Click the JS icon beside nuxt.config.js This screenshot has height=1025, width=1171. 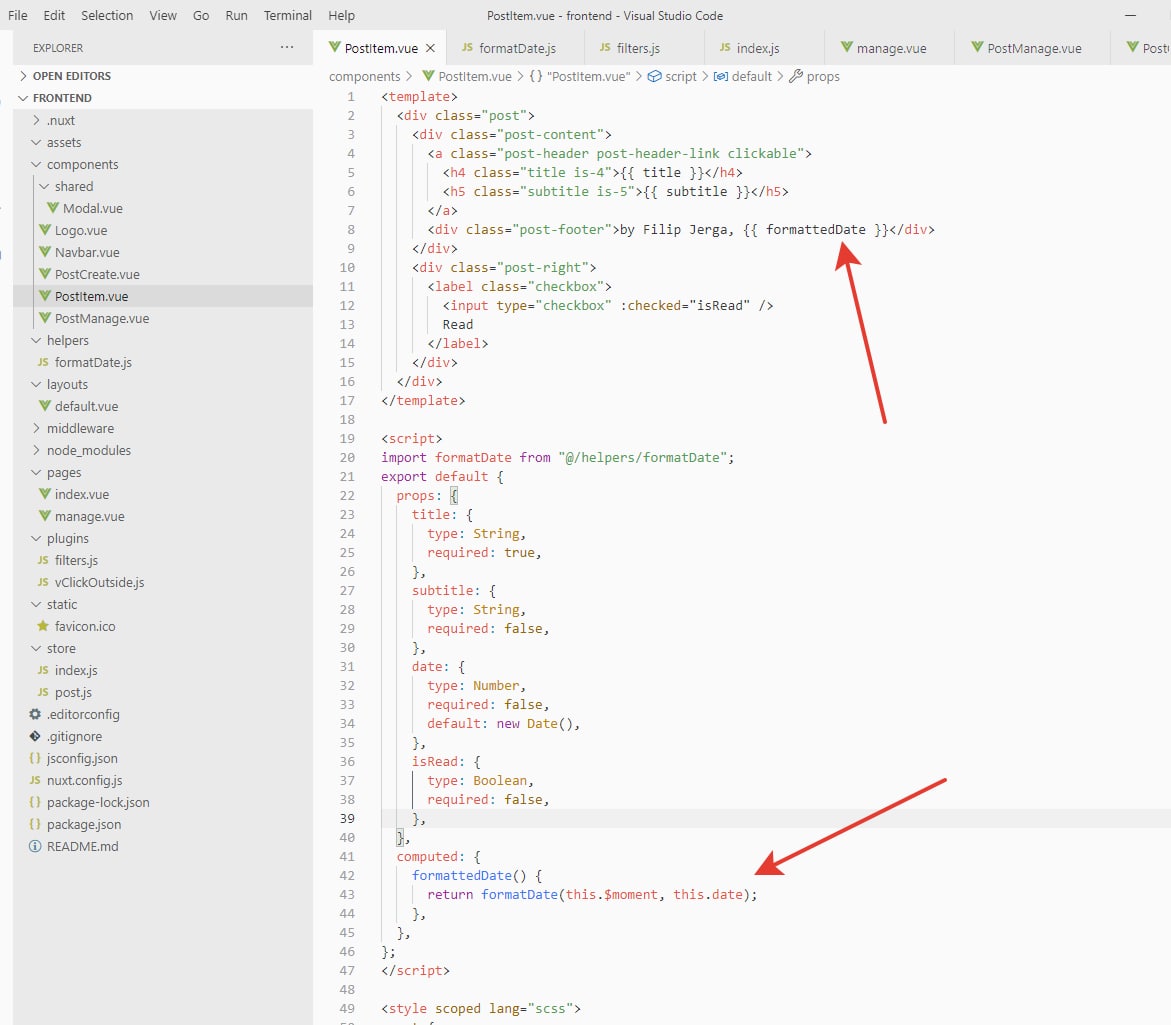(35, 779)
